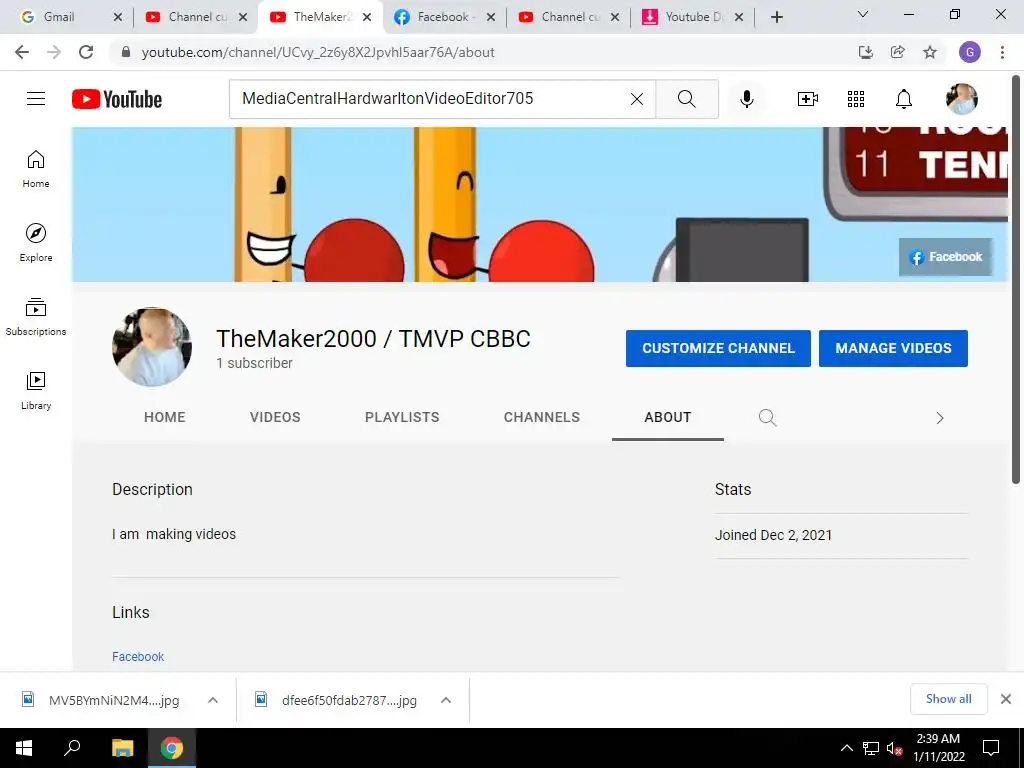
Task: Clear the search box text
Action: (637, 99)
